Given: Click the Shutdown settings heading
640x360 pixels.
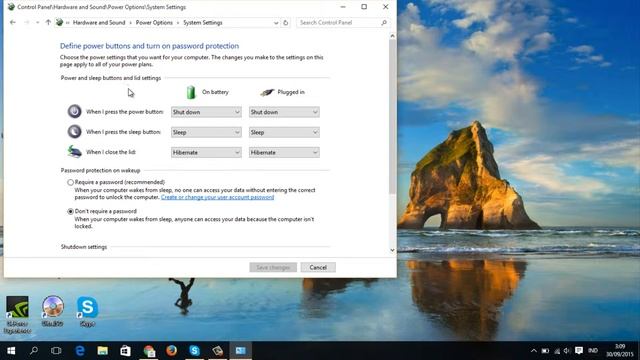Looking at the screenshot, I should point(84,247).
